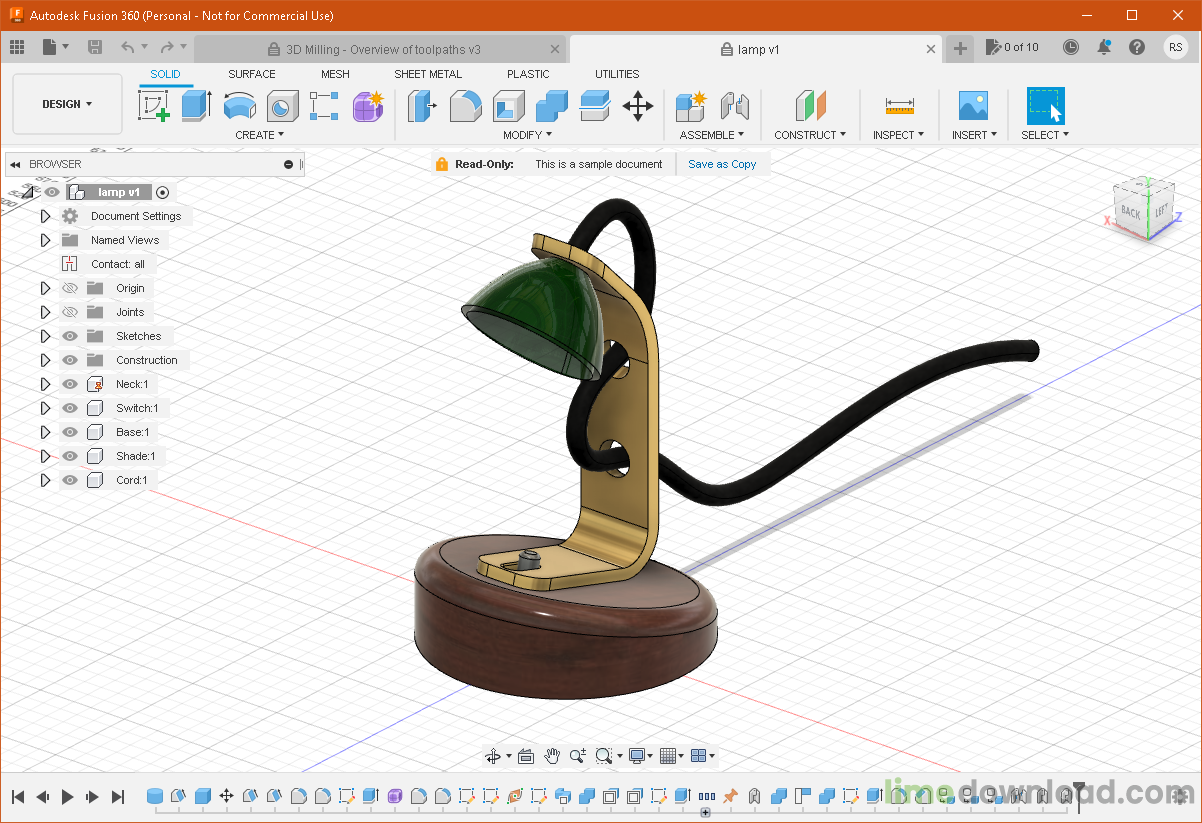Click the Insert image icon
The width and height of the screenshot is (1202, 823).
(972, 105)
